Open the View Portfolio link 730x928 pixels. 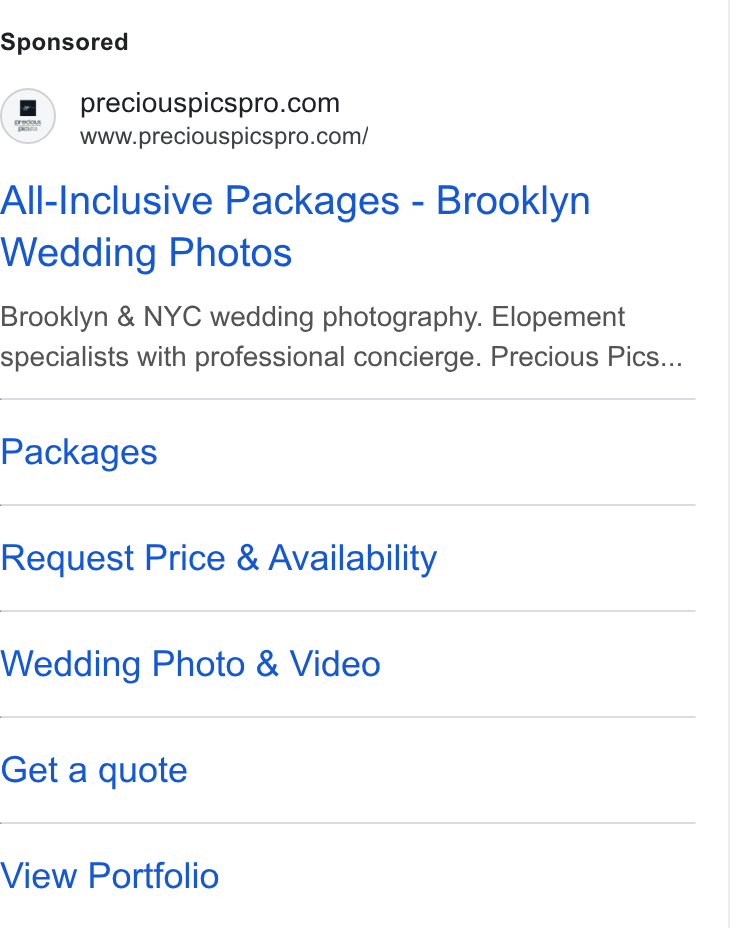pyautogui.click(x=110, y=875)
